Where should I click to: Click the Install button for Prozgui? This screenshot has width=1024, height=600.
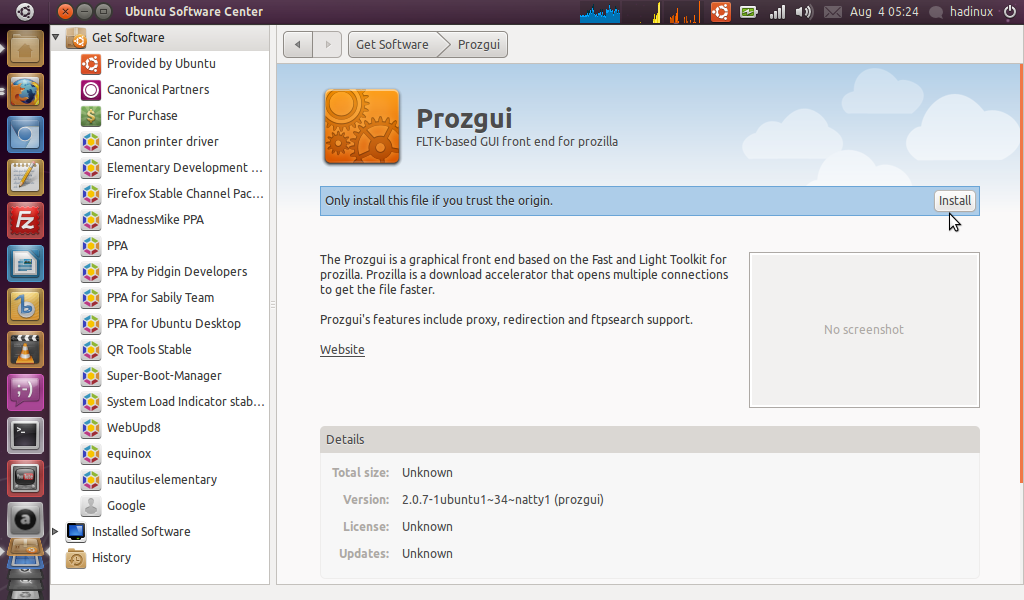point(955,200)
